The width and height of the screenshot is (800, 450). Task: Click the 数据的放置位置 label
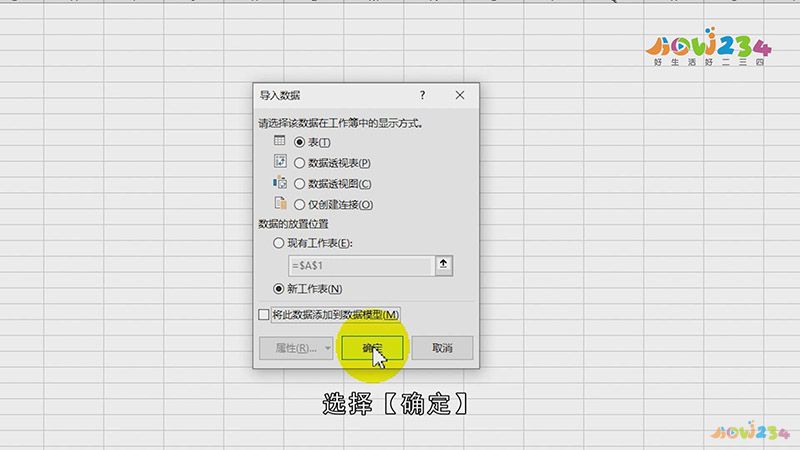[x=293, y=224]
